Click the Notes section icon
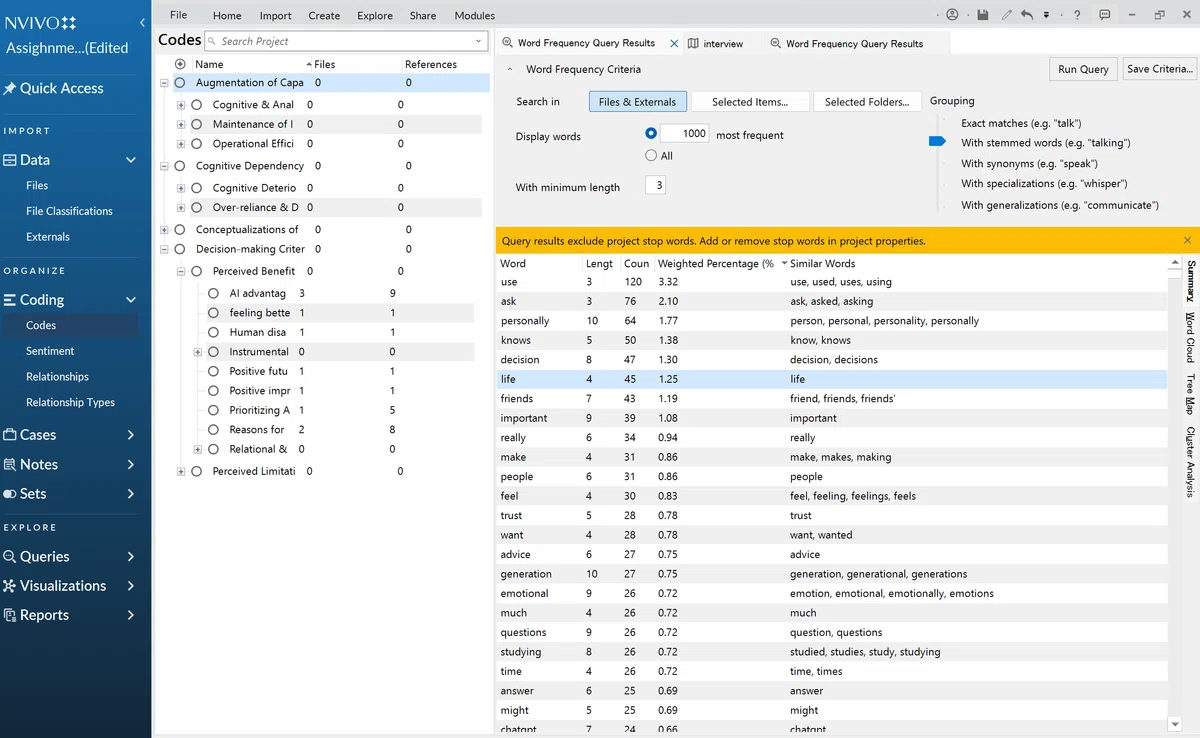Viewport: 1200px width, 738px height. click(11, 464)
